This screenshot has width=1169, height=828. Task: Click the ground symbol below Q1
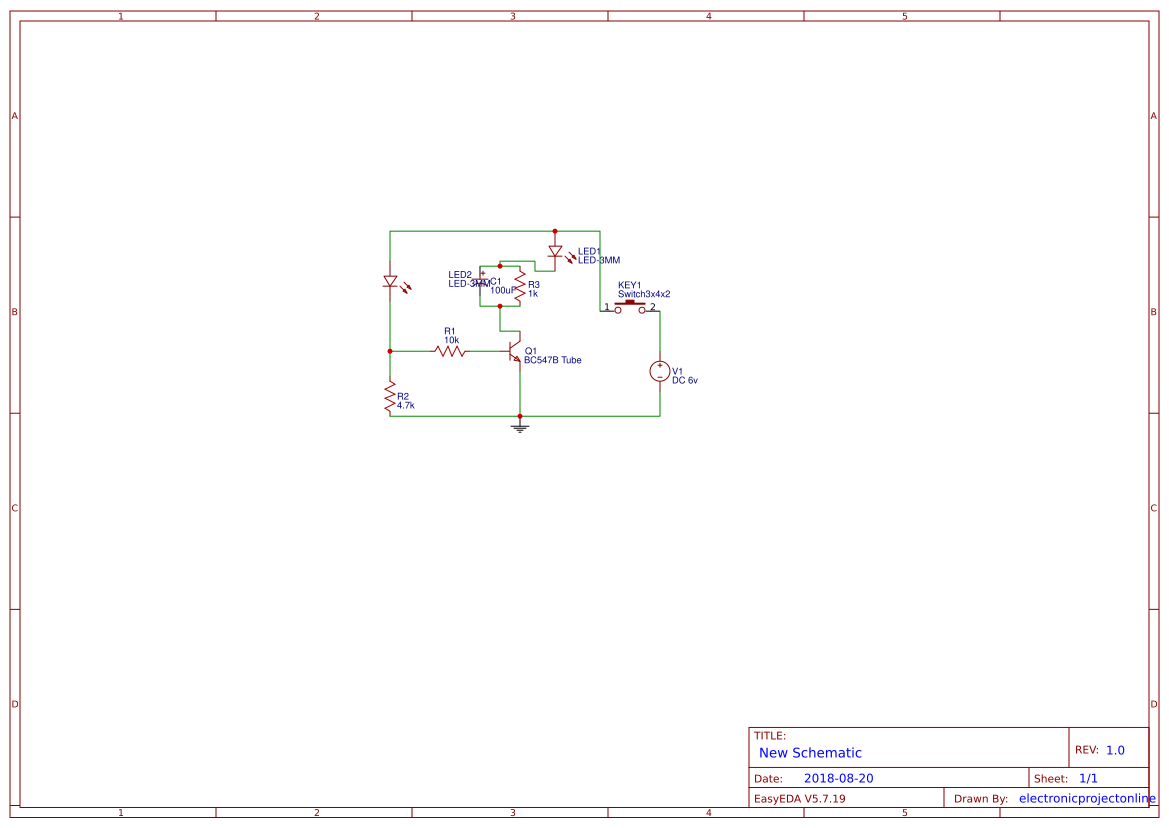[519, 426]
